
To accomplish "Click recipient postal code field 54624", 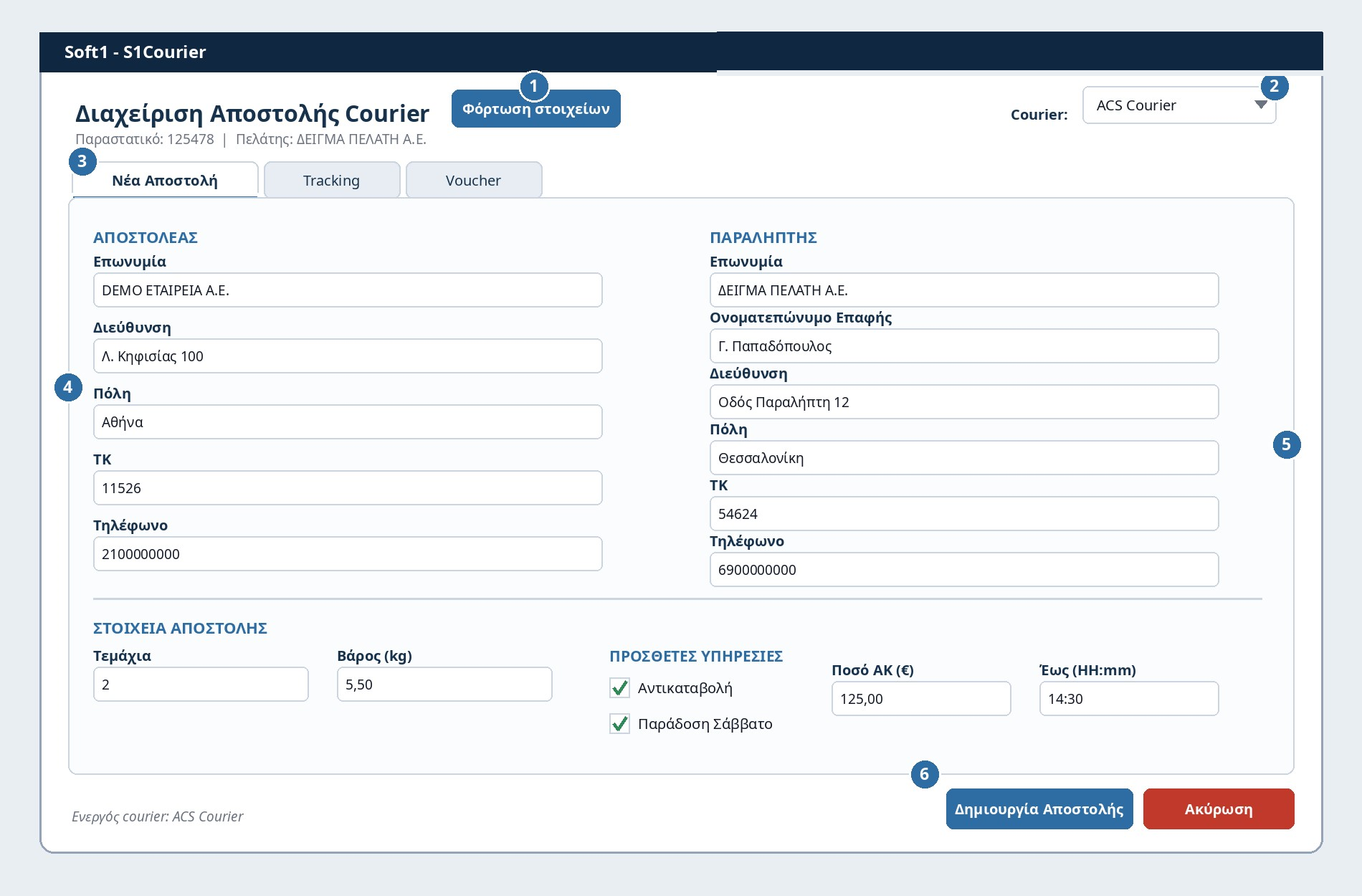I will point(964,514).
